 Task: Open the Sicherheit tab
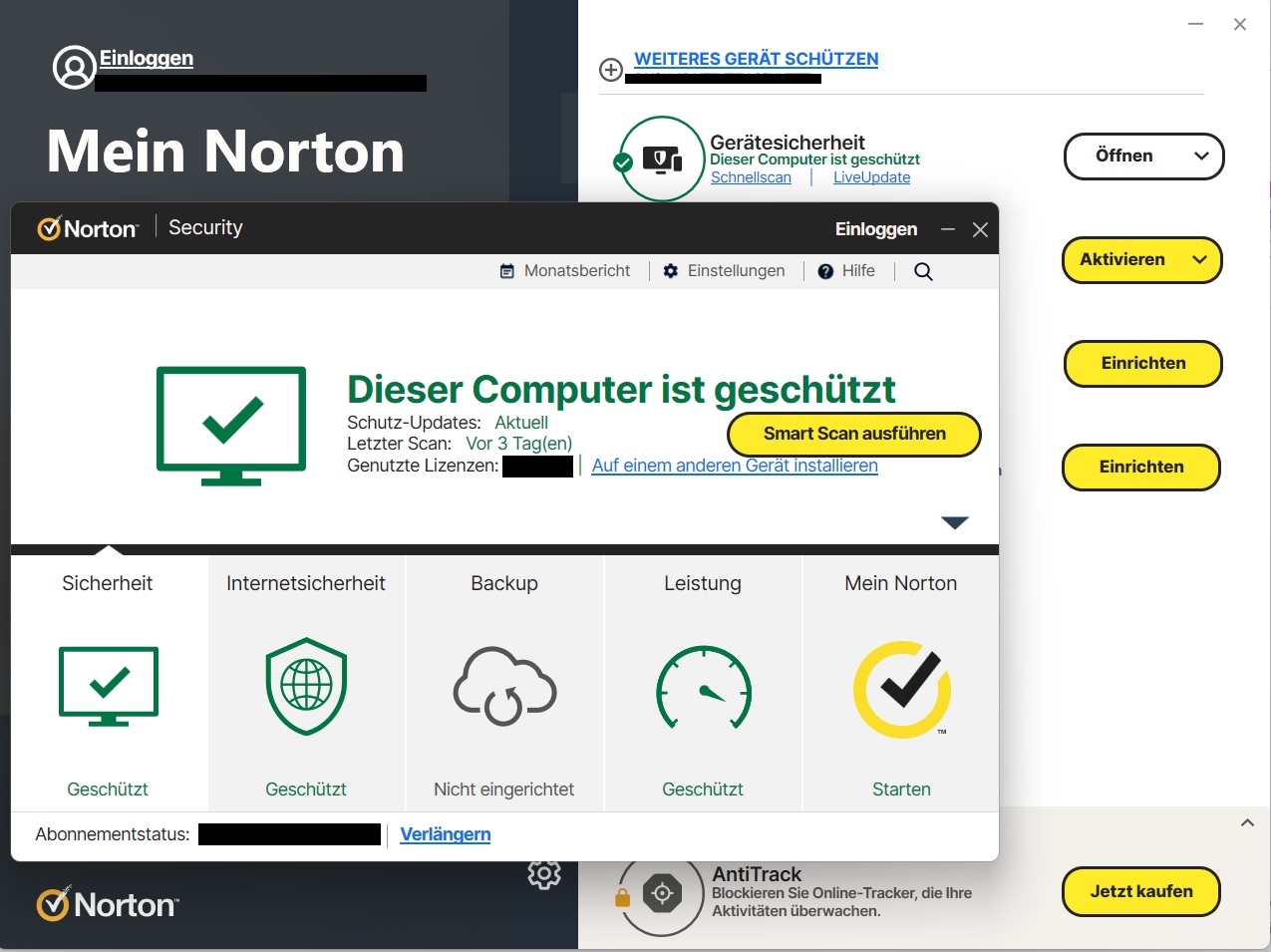(109, 683)
